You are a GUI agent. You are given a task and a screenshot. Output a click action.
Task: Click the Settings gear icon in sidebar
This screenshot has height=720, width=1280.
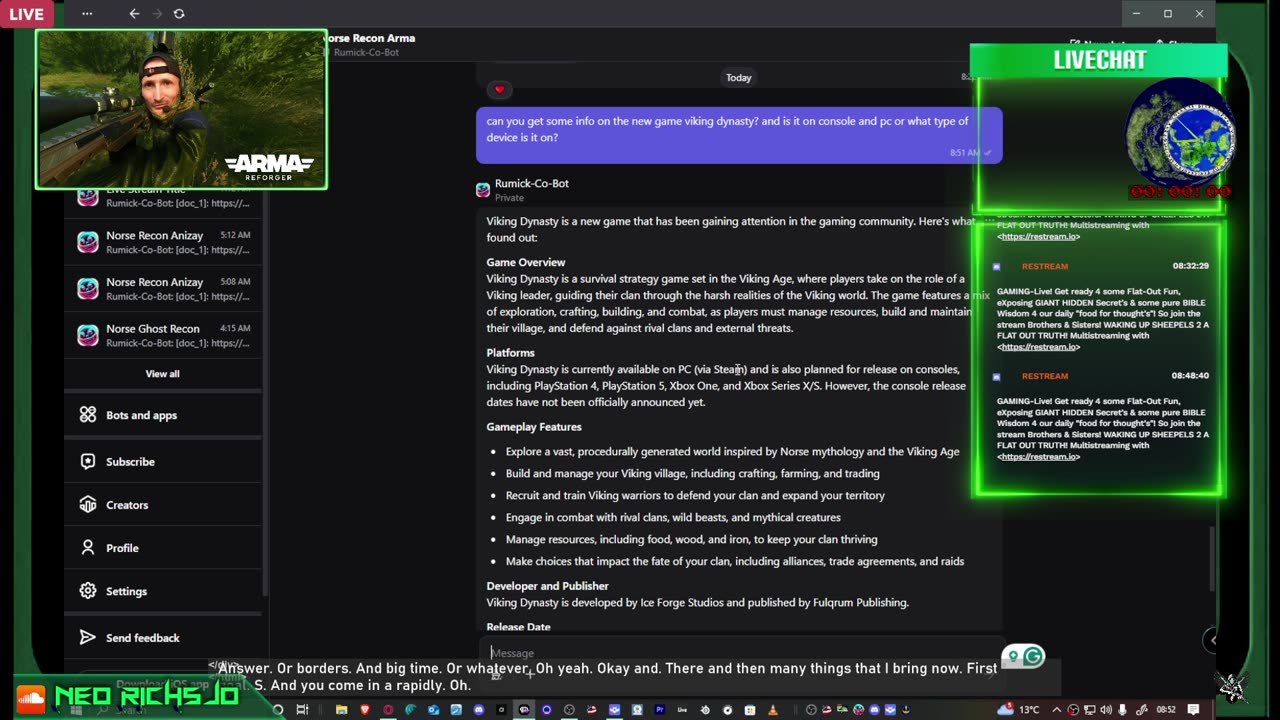[x=88, y=591]
